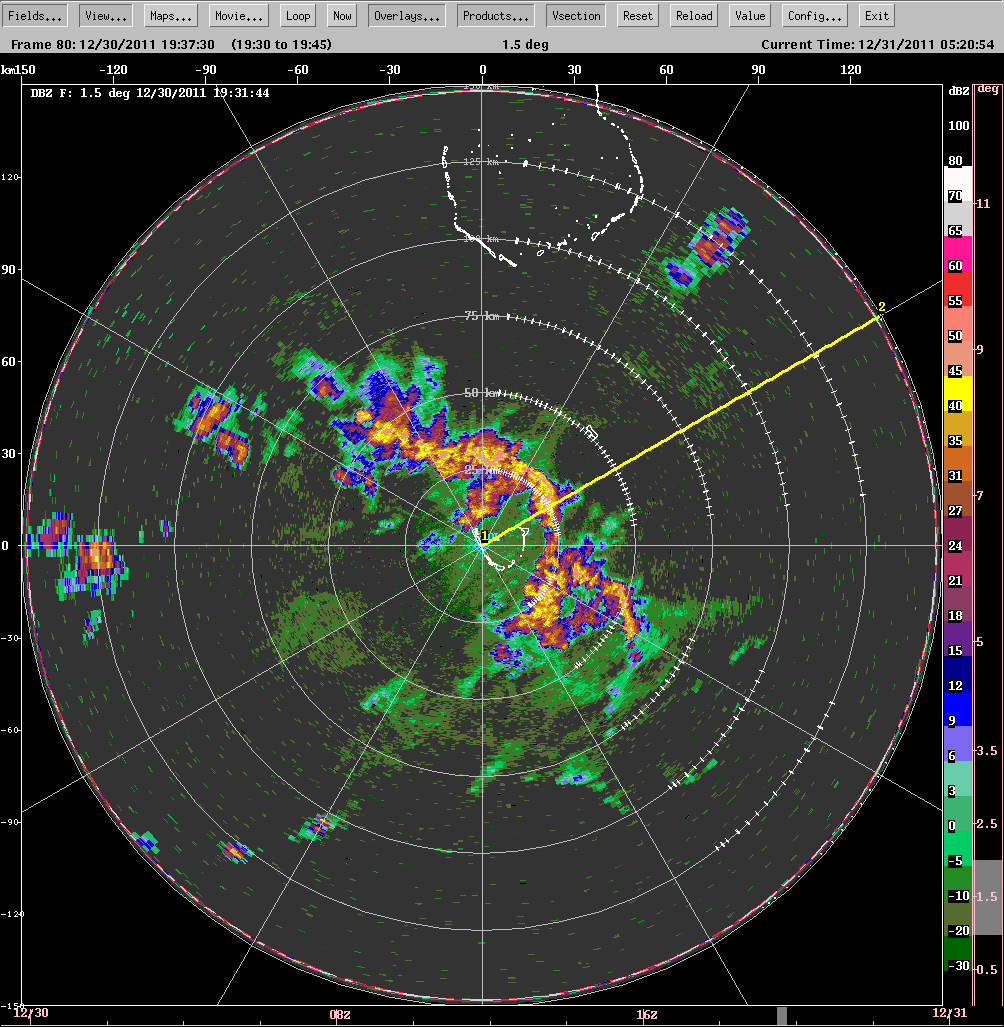Click the '75 km' range ring label
The image size is (1004, 1027).
pyautogui.click(x=481, y=316)
